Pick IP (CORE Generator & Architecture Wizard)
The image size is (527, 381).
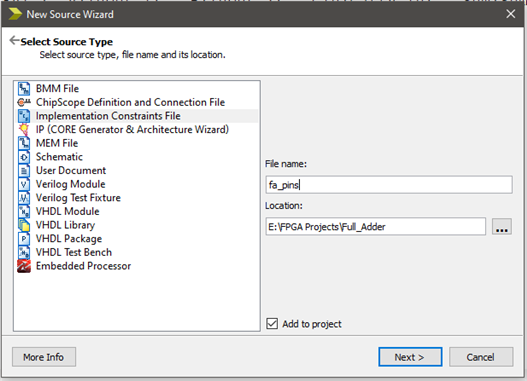(132, 130)
